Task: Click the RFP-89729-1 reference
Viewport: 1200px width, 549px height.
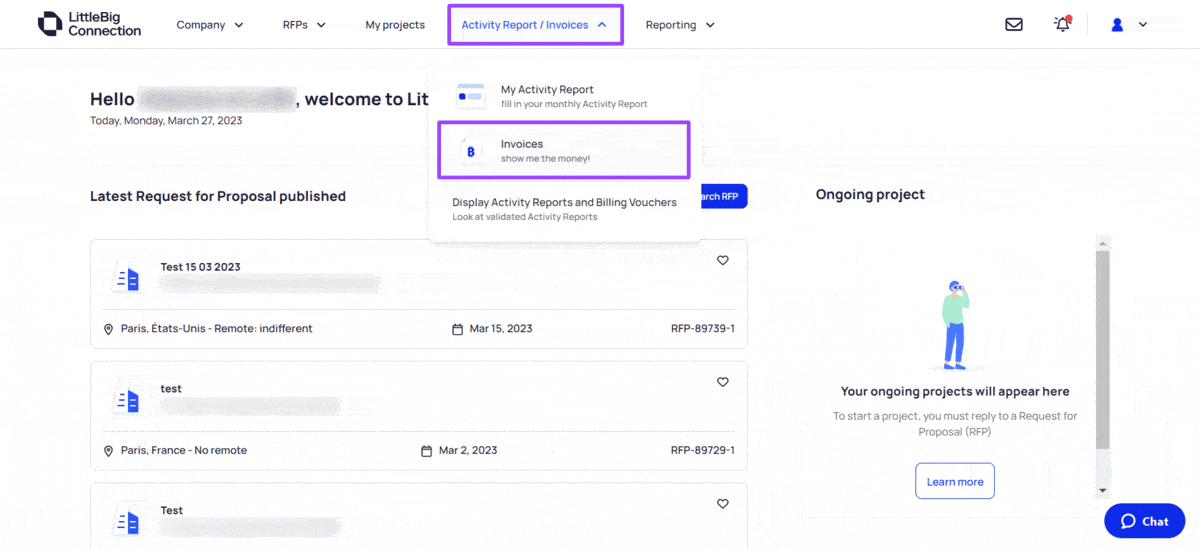Action: point(703,450)
